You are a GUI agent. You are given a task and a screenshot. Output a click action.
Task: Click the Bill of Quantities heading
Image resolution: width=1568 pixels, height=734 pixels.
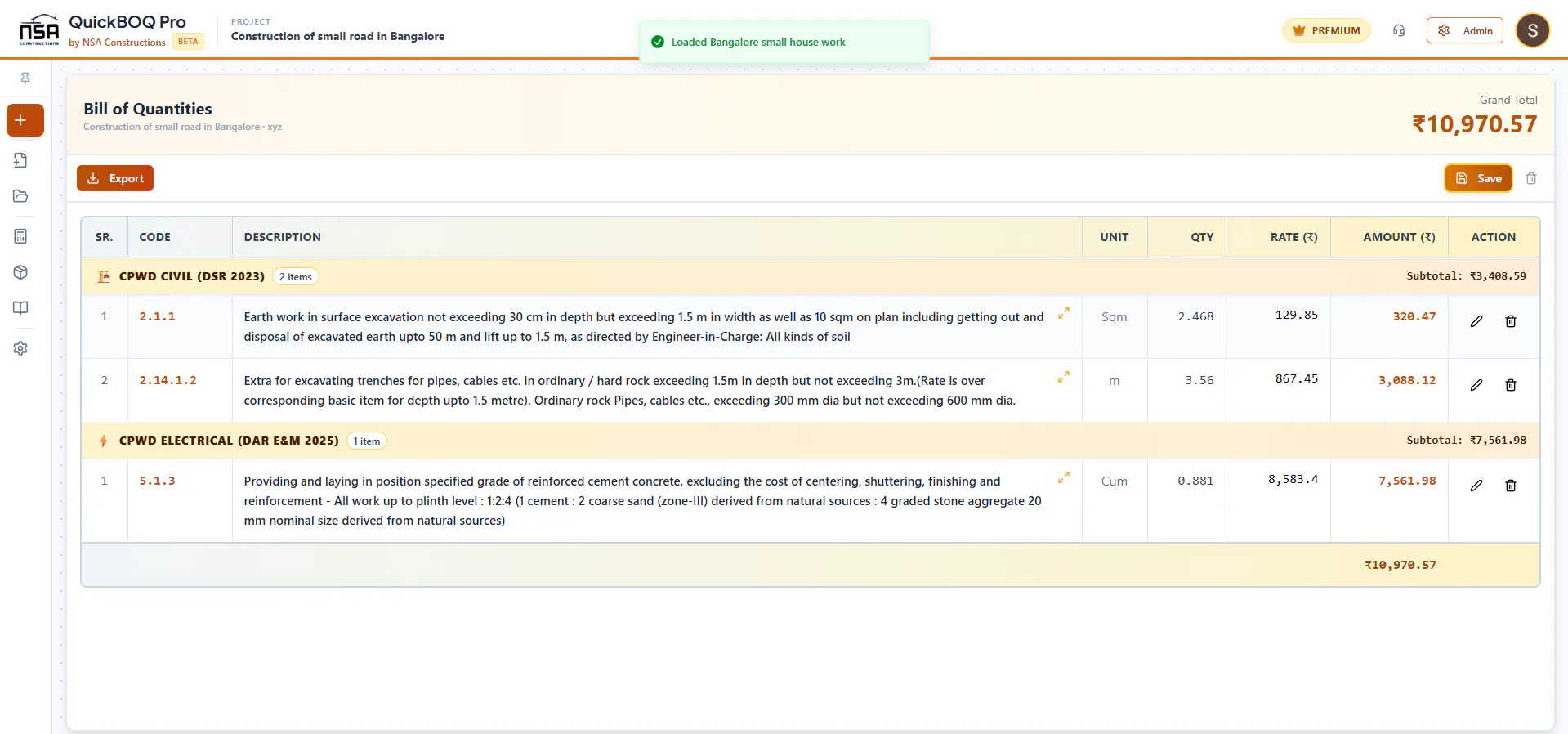pyautogui.click(x=148, y=109)
